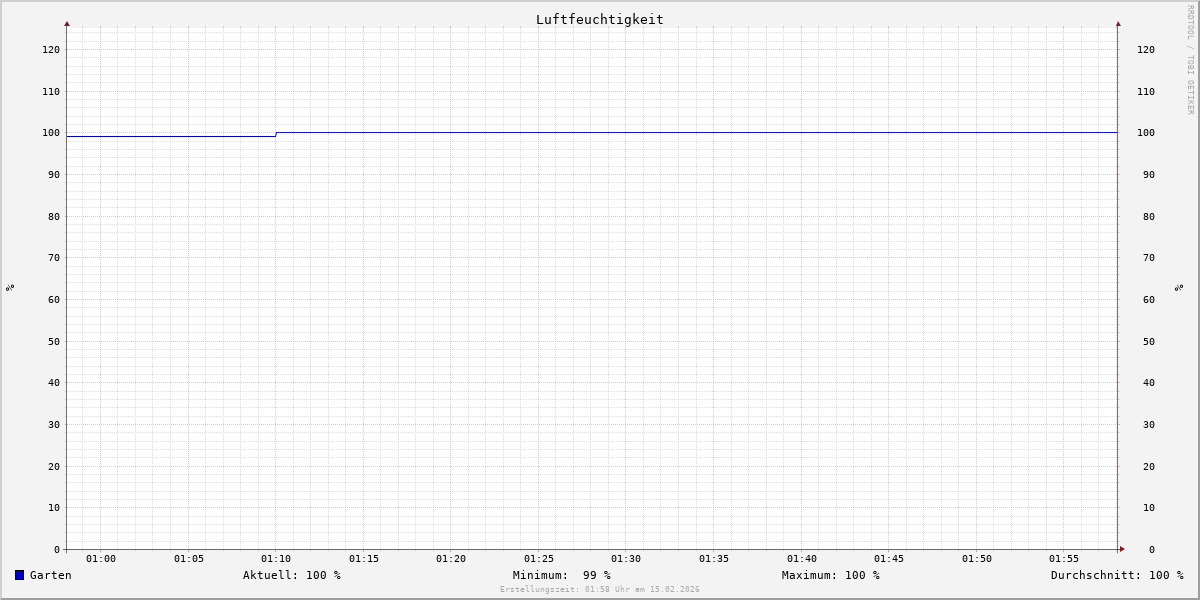The height and width of the screenshot is (600, 1200).
Task: Click the 01:10 time axis label
Action: pyautogui.click(x=276, y=559)
